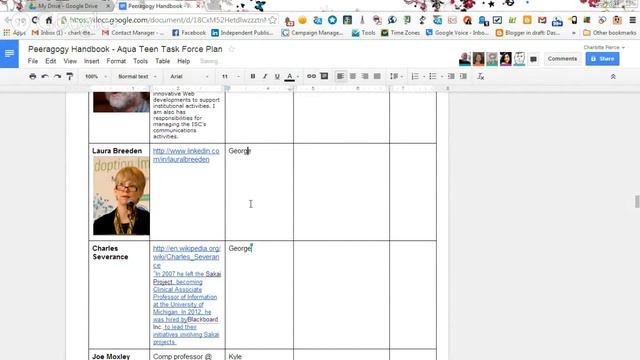Open Chrome's hamburger menu
Screen dimensions: 640x360
(x=632, y=20)
